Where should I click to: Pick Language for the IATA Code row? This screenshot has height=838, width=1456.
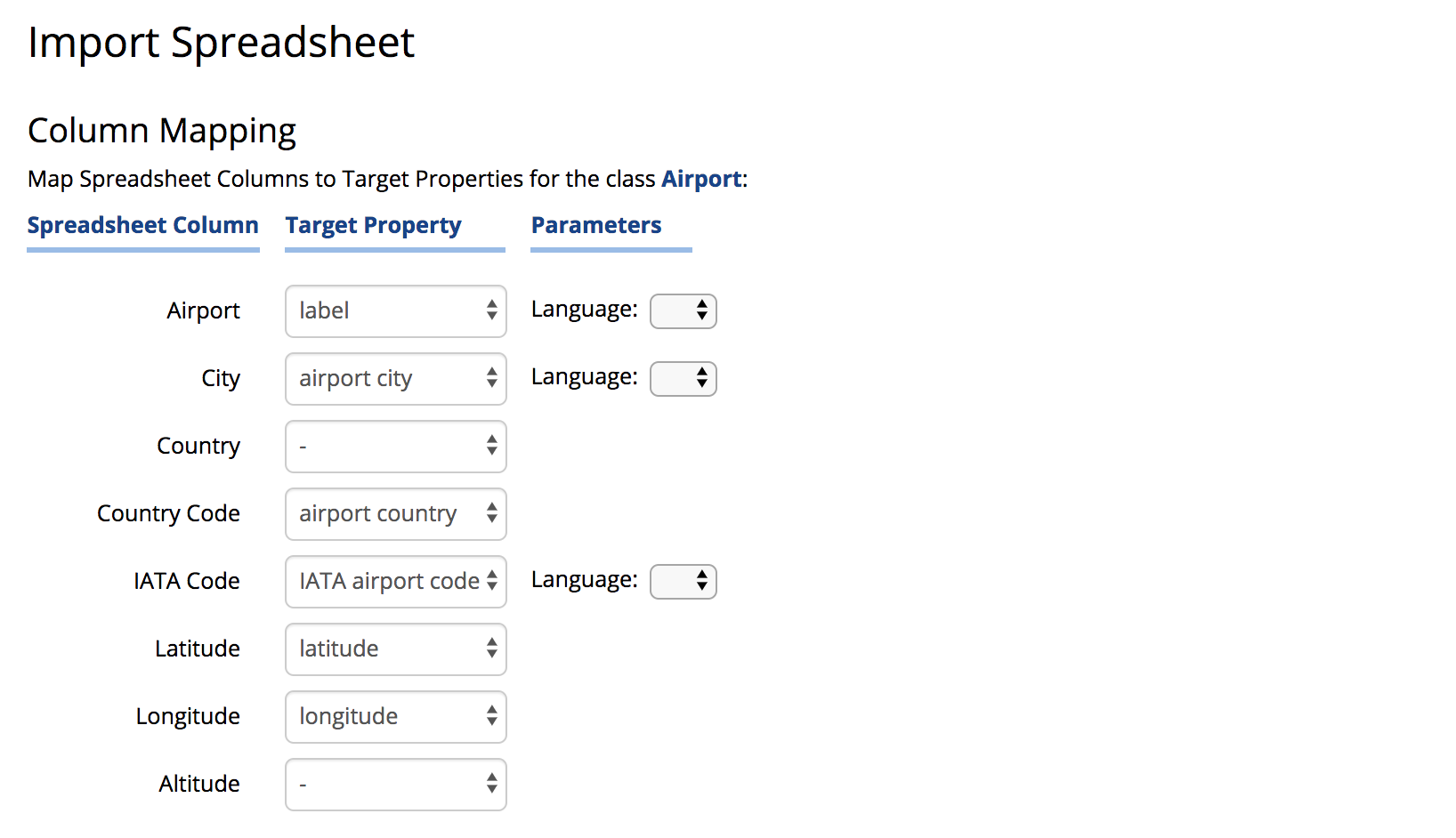683,582
